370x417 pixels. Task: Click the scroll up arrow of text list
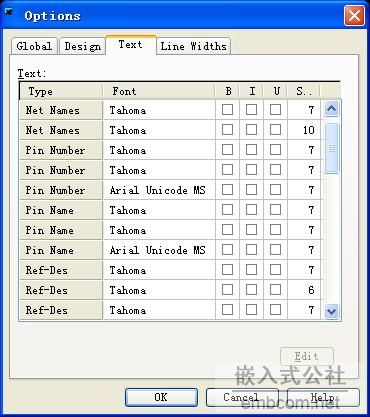[x=331, y=109]
